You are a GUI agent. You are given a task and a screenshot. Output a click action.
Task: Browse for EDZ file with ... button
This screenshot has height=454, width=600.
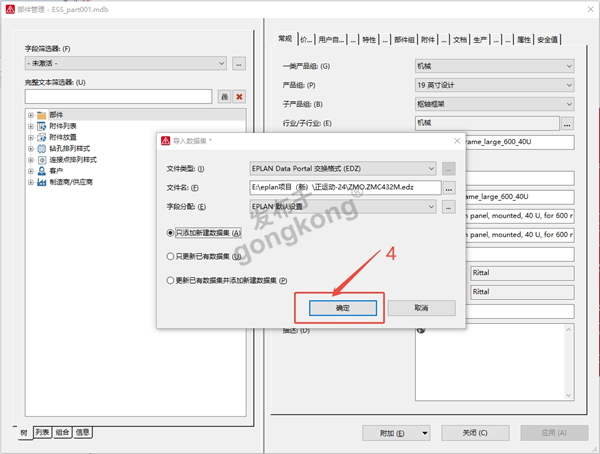449,188
